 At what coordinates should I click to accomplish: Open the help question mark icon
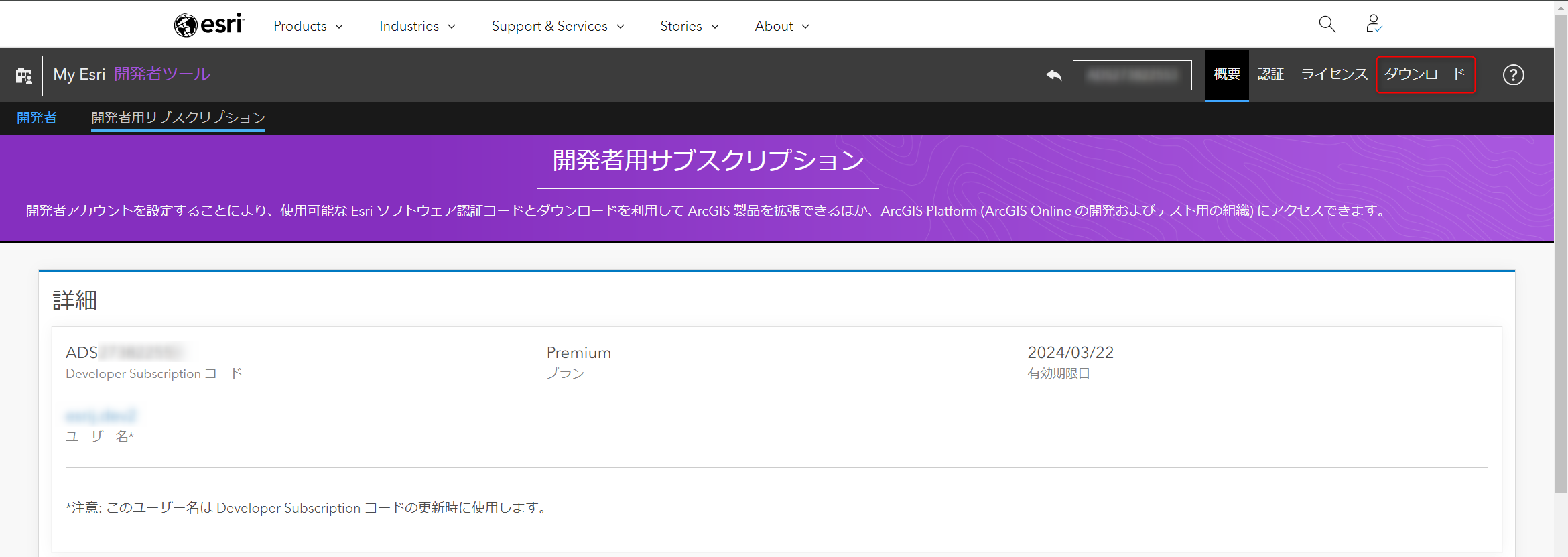[1513, 75]
